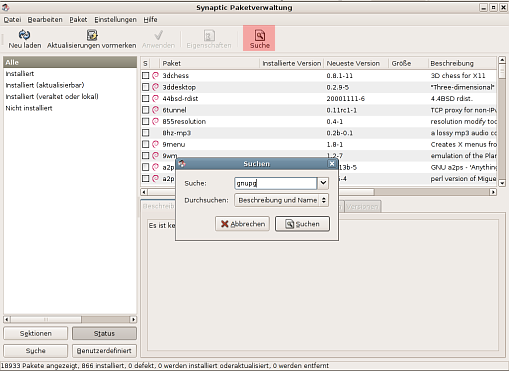Screen dimensions: 509x371
Task: Open the Bearbeiten menu
Action: click(x=45, y=20)
